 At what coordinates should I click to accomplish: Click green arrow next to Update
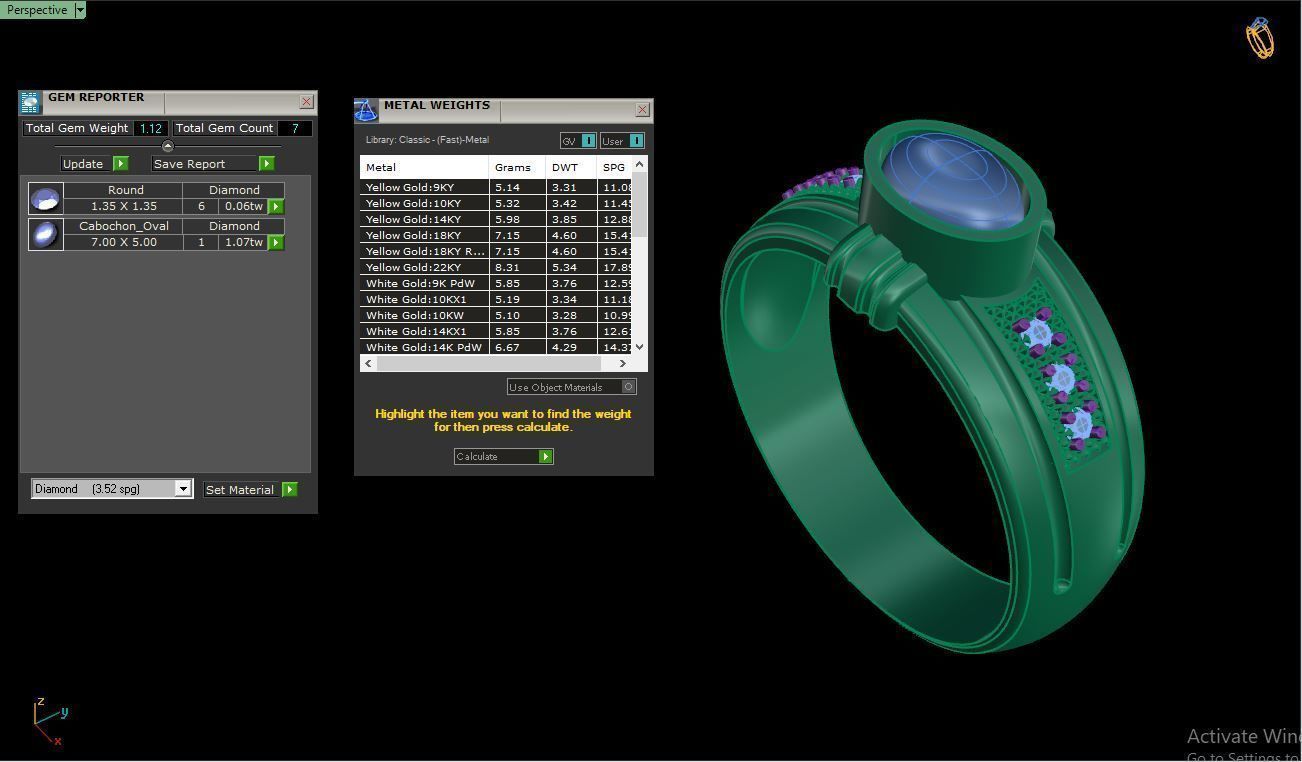pyautogui.click(x=121, y=164)
